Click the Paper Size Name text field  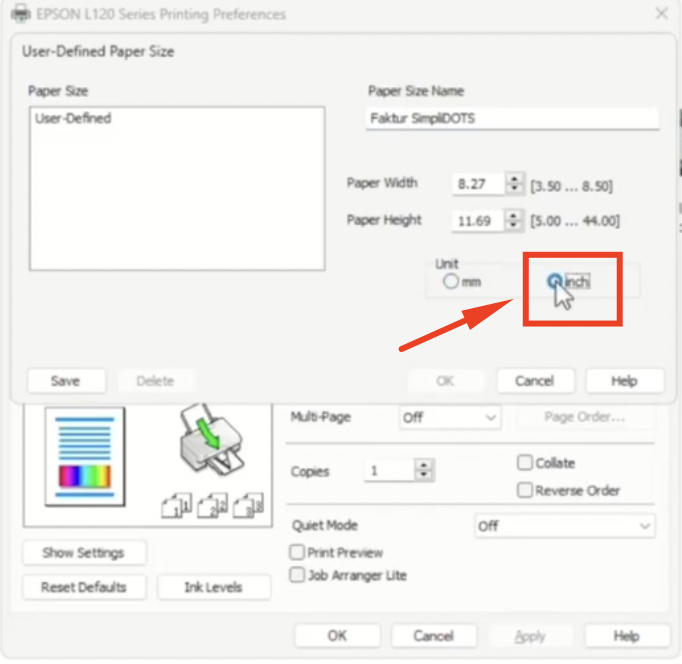513,118
